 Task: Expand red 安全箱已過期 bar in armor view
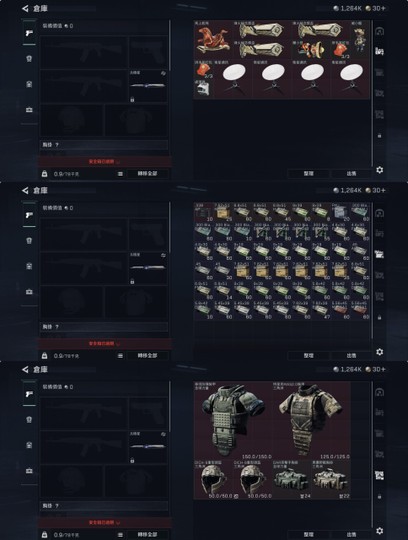105,522
